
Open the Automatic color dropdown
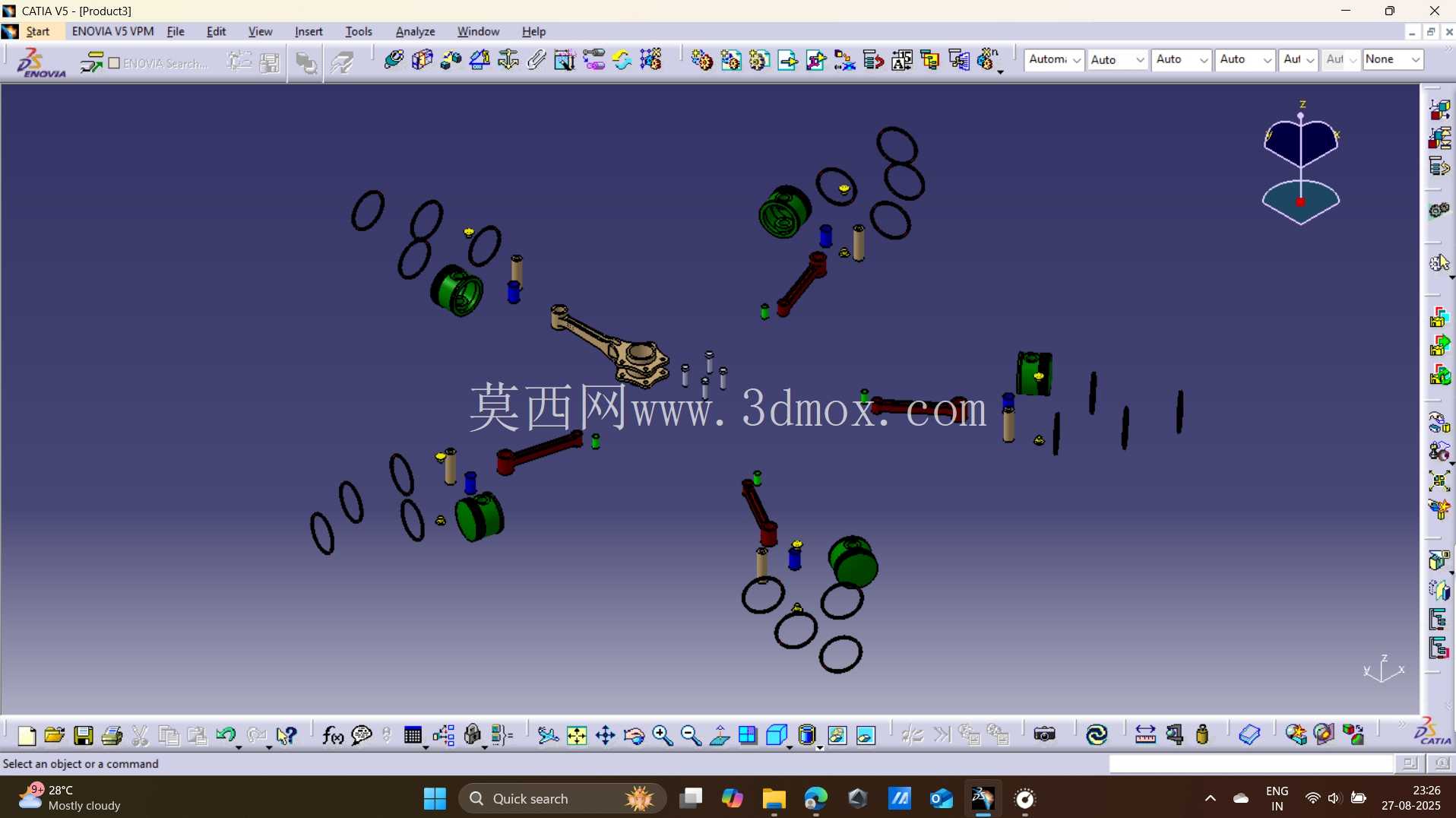pos(1054,59)
